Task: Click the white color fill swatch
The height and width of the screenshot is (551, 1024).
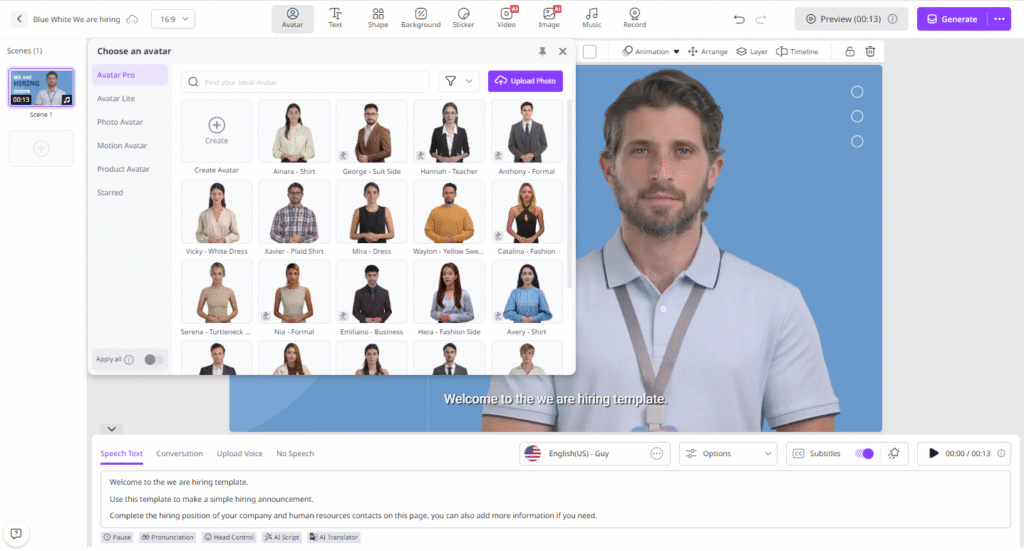Action: tap(590, 51)
